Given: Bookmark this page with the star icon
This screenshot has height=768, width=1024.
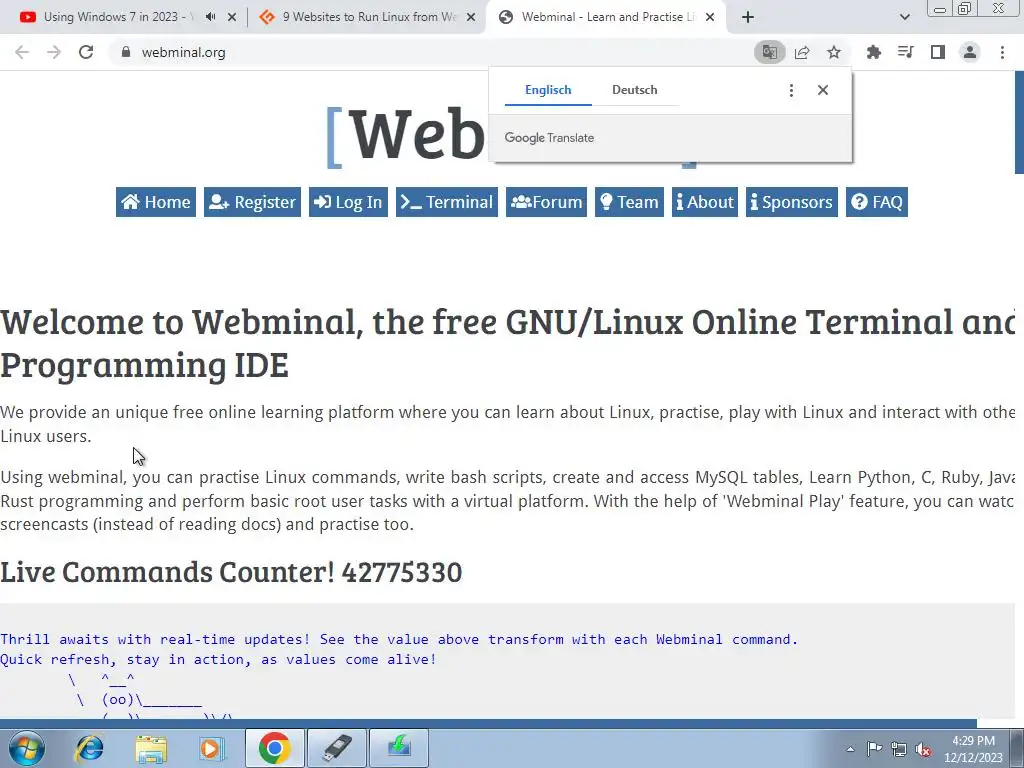Looking at the screenshot, I should coord(834,52).
